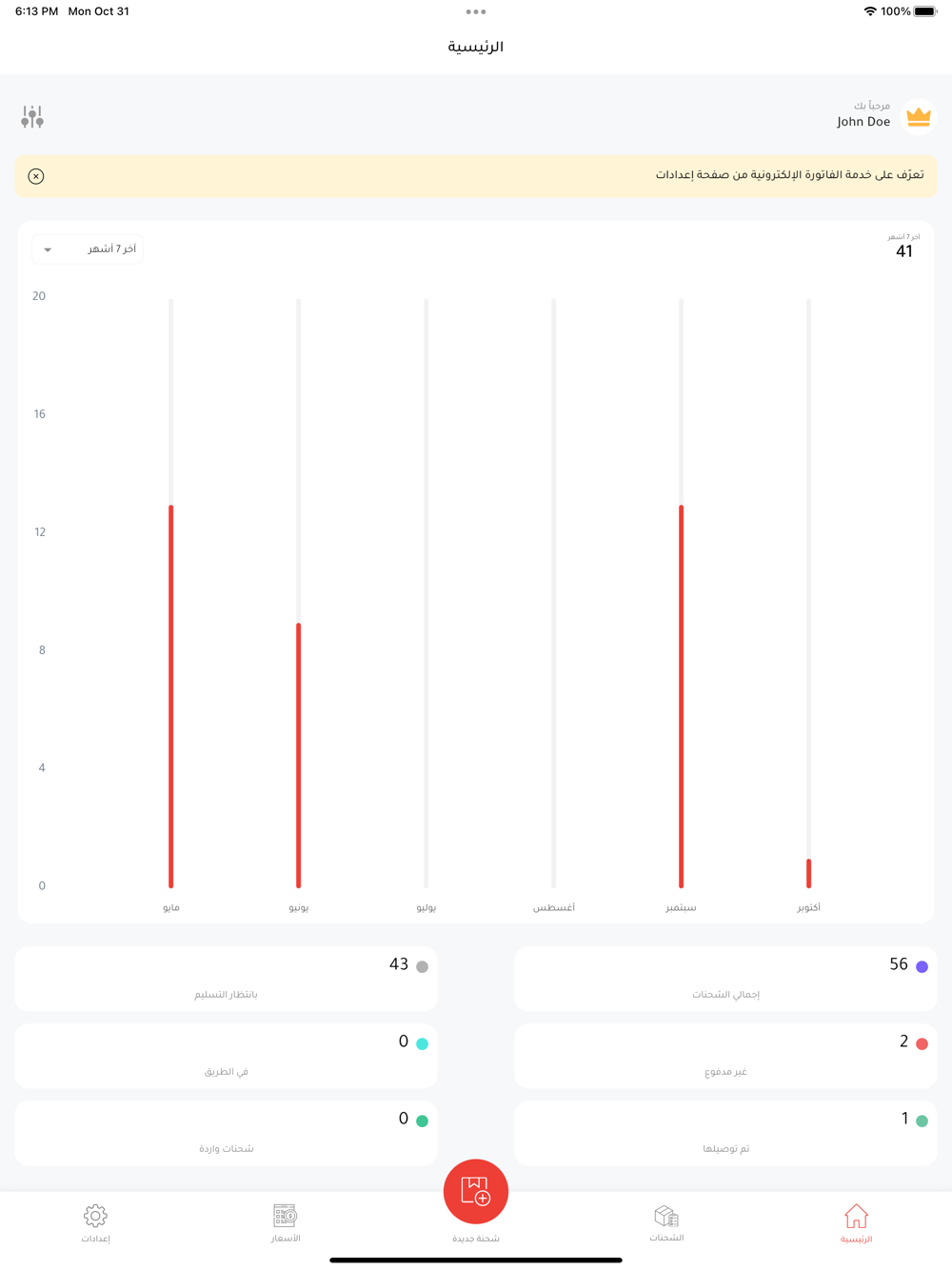This screenshot has height=1270, width=952.
Task: Select the في الطريق in-transit card
Action: click(x=227, y=1056)
